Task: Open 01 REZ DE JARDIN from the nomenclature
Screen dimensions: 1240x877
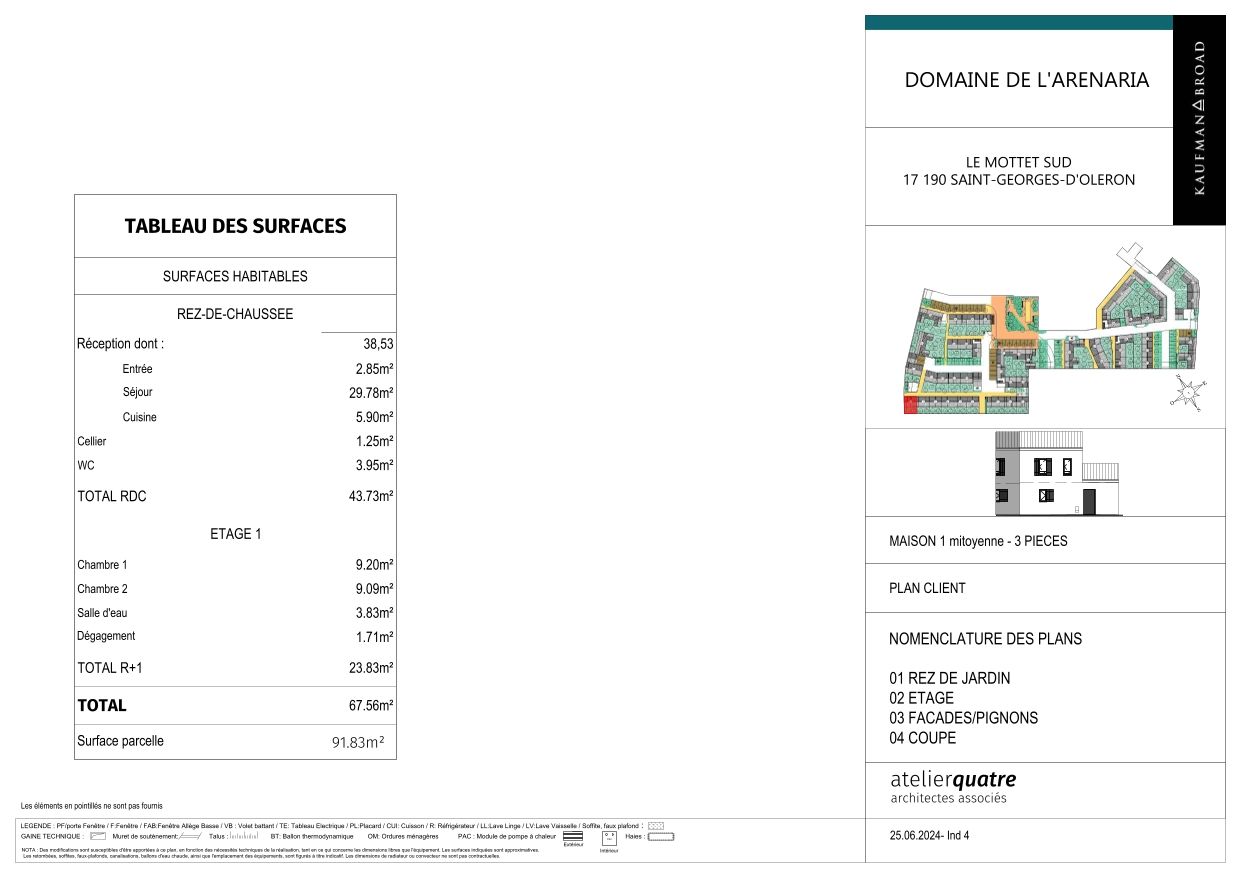Action: tap(948, 678)
